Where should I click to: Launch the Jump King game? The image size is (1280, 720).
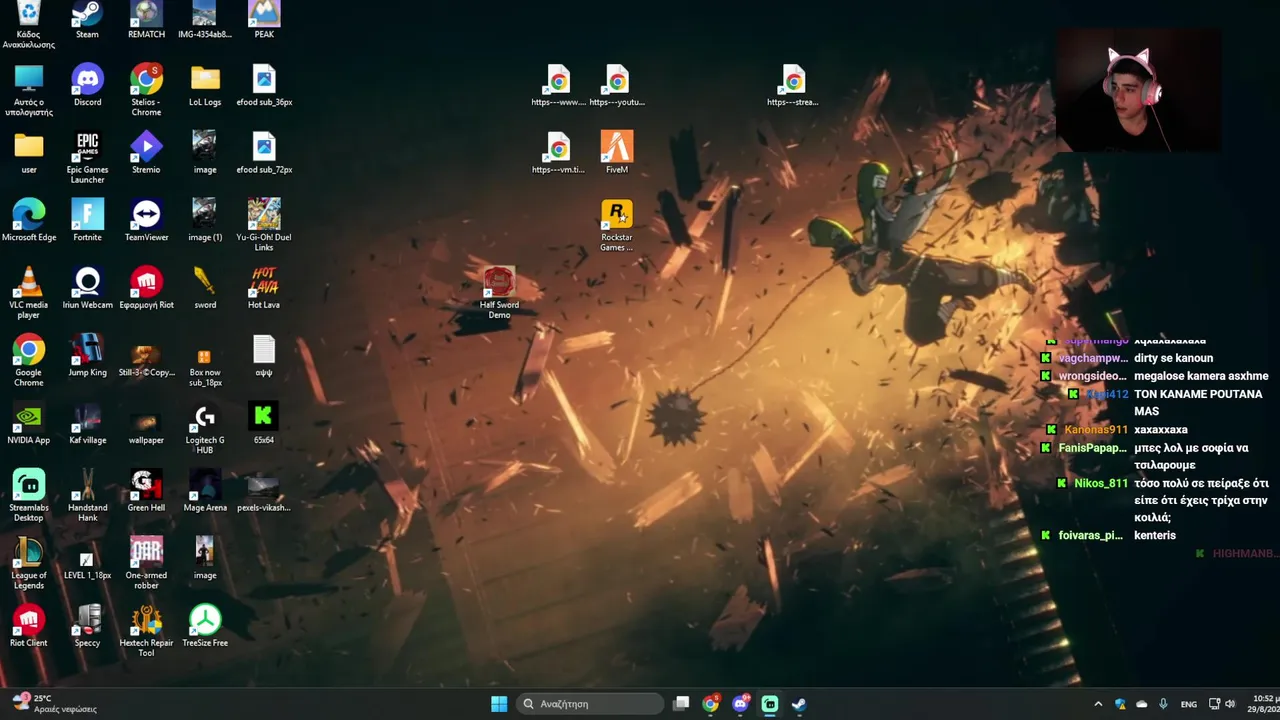(x=87, y=355)
